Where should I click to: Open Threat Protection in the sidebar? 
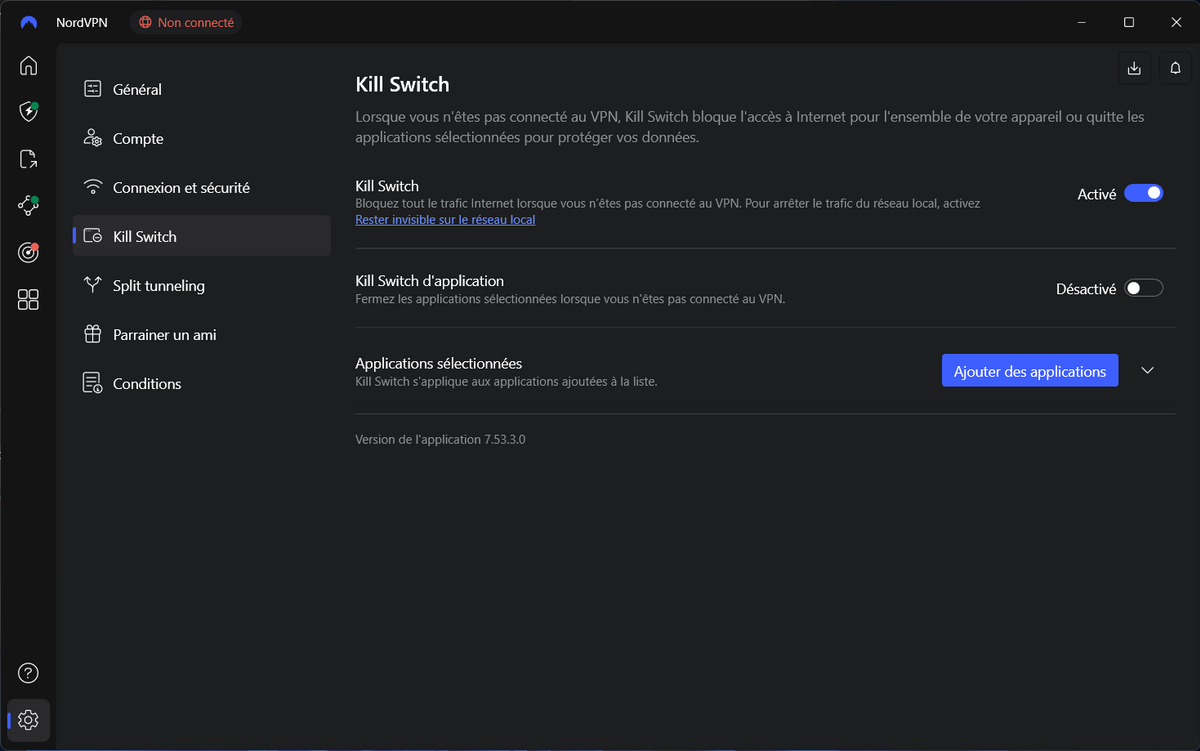[27, 112]
